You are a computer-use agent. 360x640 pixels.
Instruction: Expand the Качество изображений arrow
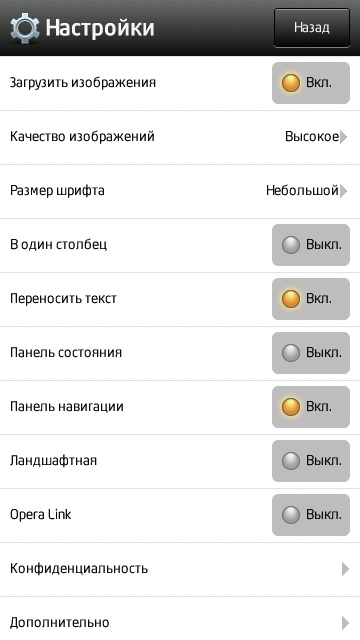tap(344, 137)
